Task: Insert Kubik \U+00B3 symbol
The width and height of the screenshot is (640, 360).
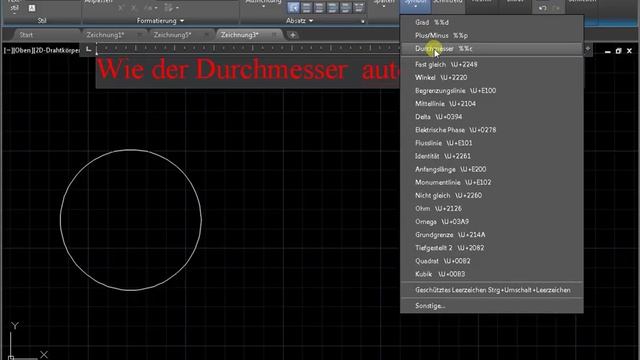Action: [491, 274]
